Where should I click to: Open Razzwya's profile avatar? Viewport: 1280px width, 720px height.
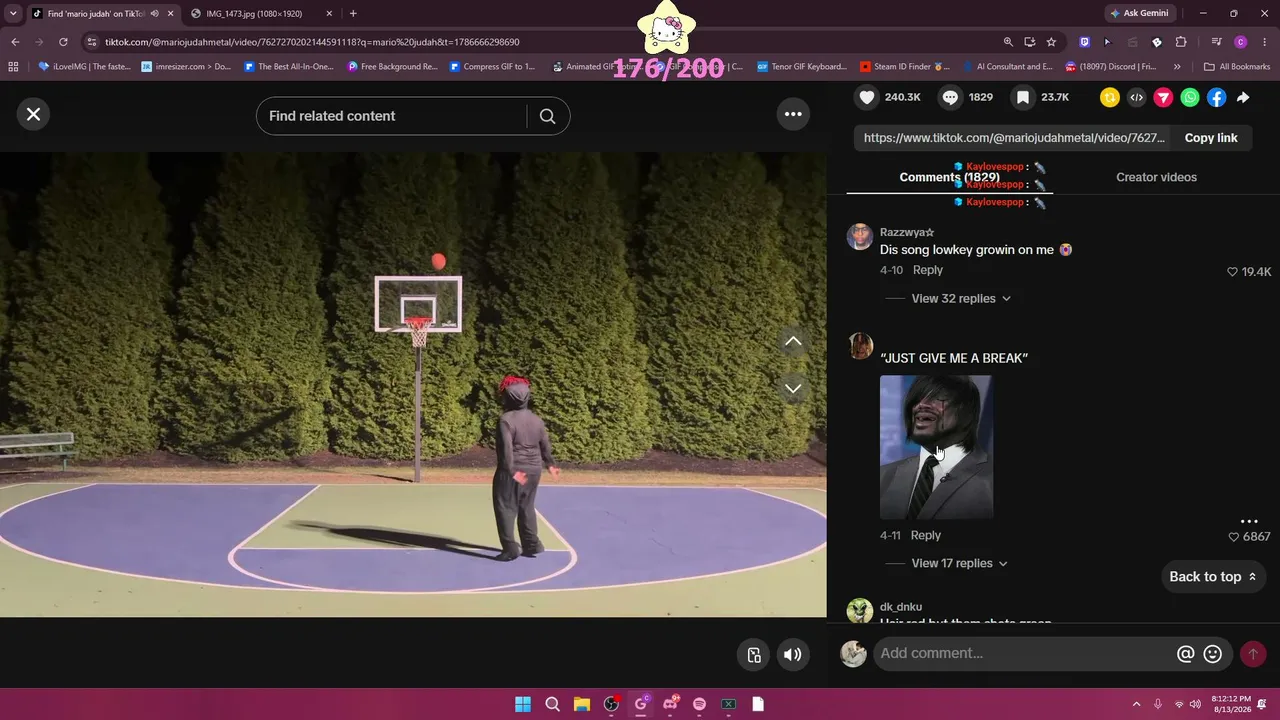click(x=860, y=236)
